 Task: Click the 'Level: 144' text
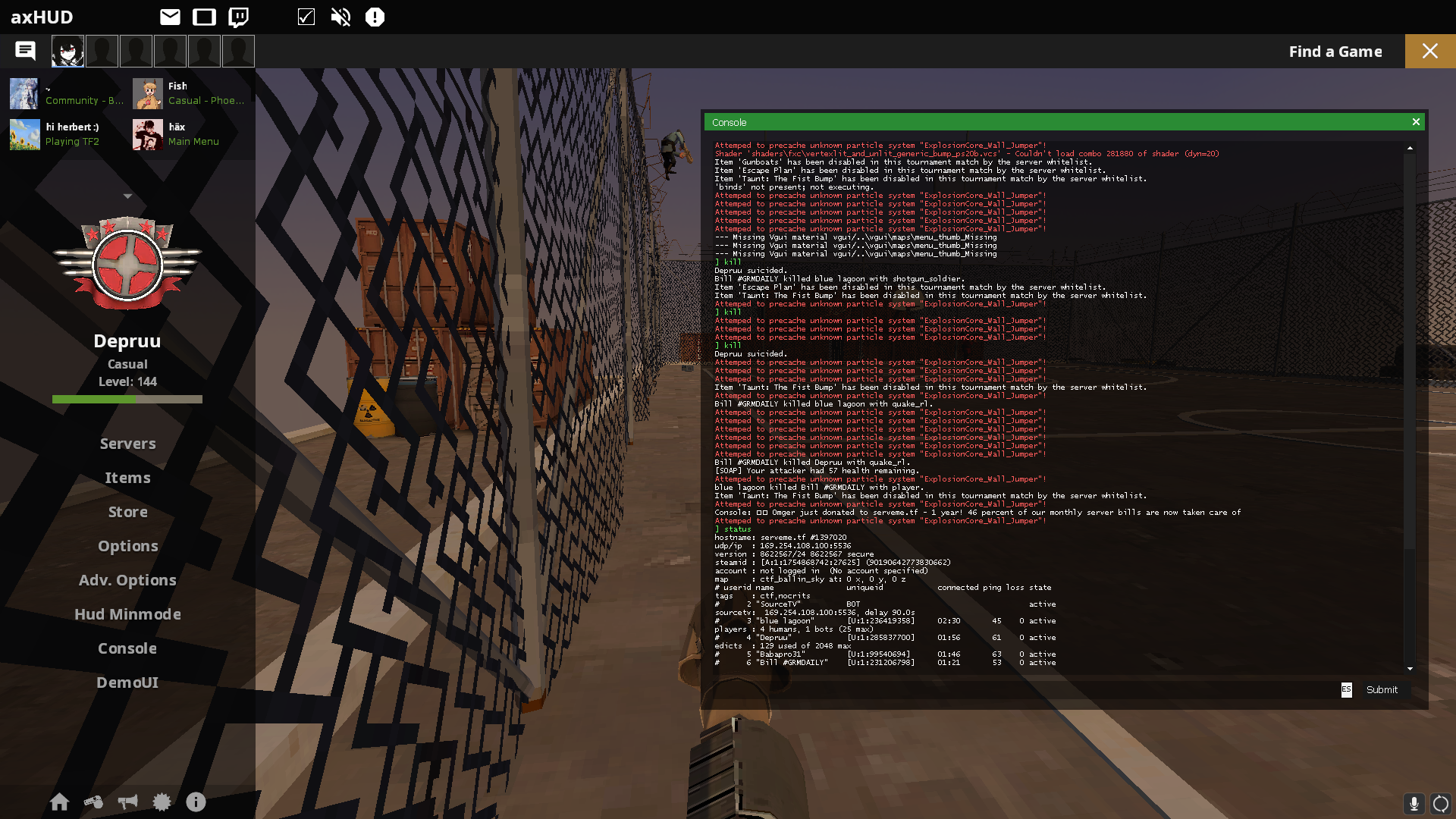click(127, 381)
